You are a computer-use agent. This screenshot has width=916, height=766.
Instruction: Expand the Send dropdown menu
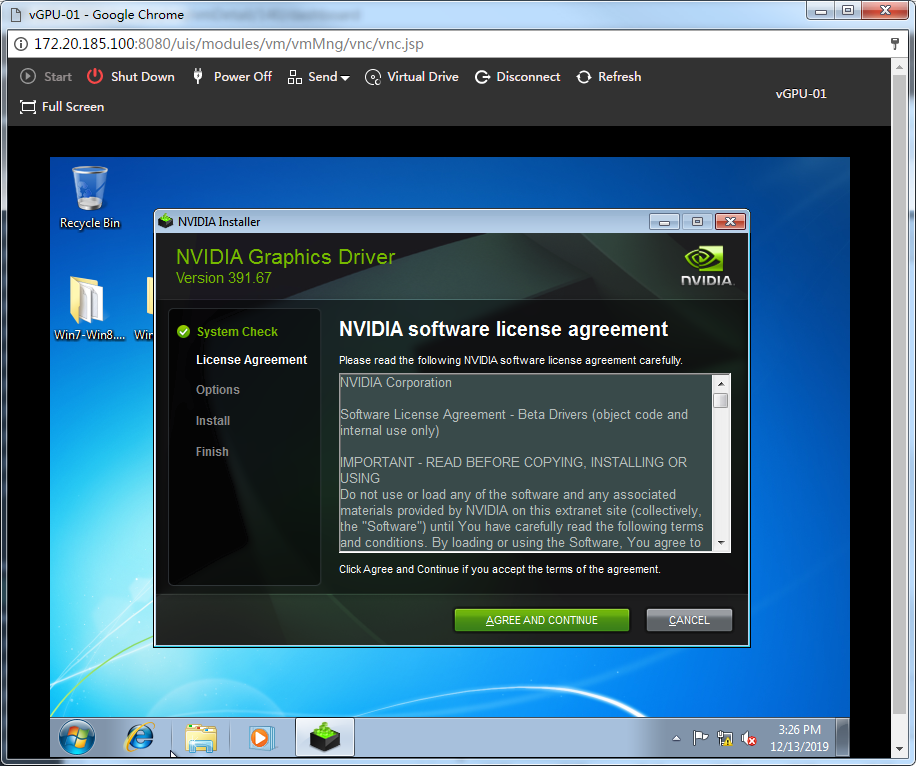319,77
